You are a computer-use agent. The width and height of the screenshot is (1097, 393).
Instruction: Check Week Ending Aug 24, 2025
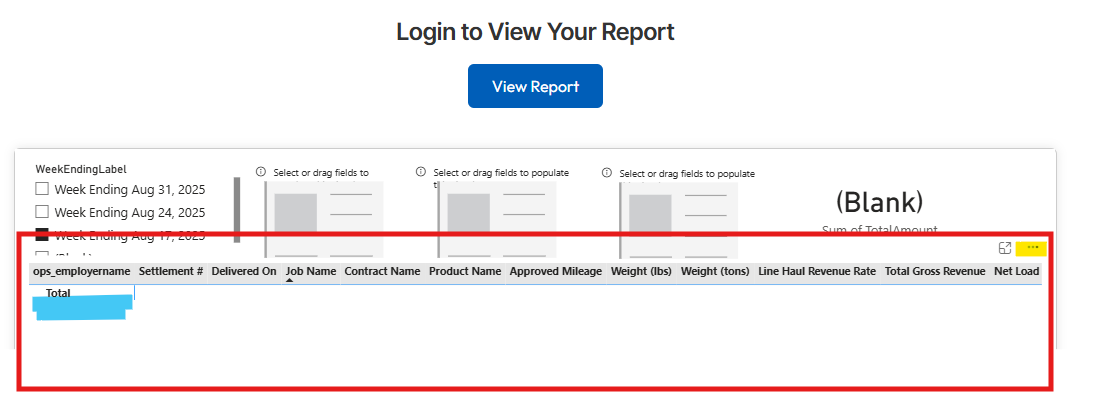(x=42, y=212)
